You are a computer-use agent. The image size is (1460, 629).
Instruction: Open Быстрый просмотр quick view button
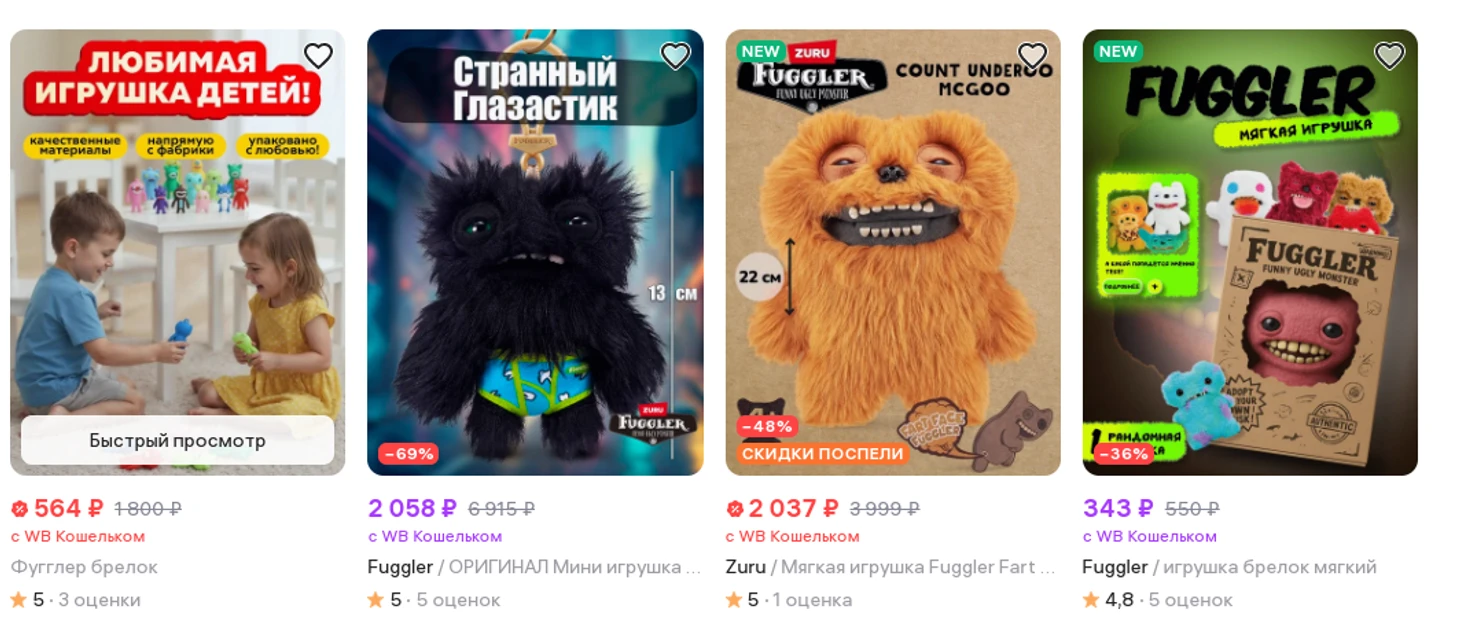click(x=178, y=440)
